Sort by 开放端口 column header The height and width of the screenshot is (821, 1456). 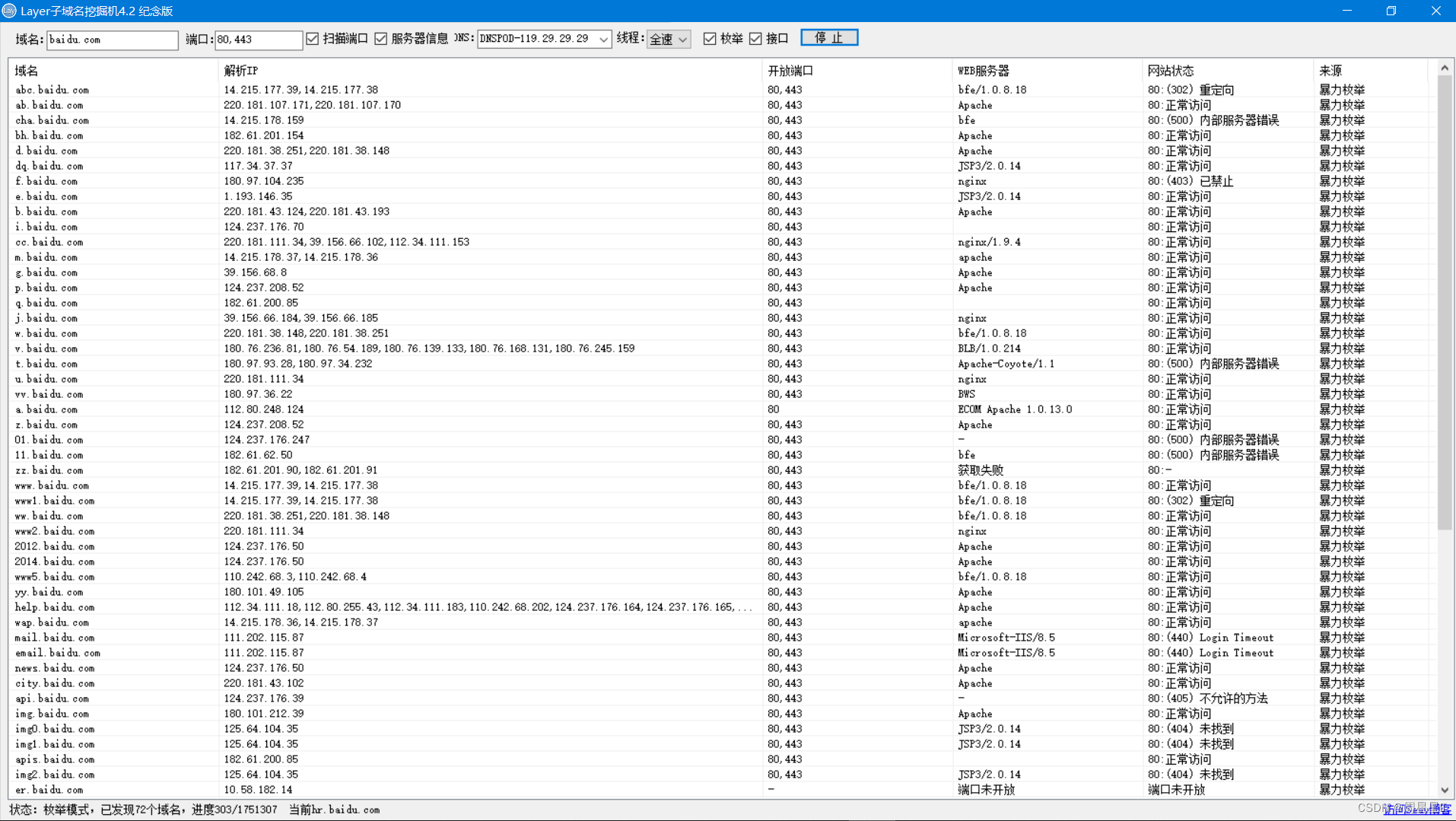857,71
